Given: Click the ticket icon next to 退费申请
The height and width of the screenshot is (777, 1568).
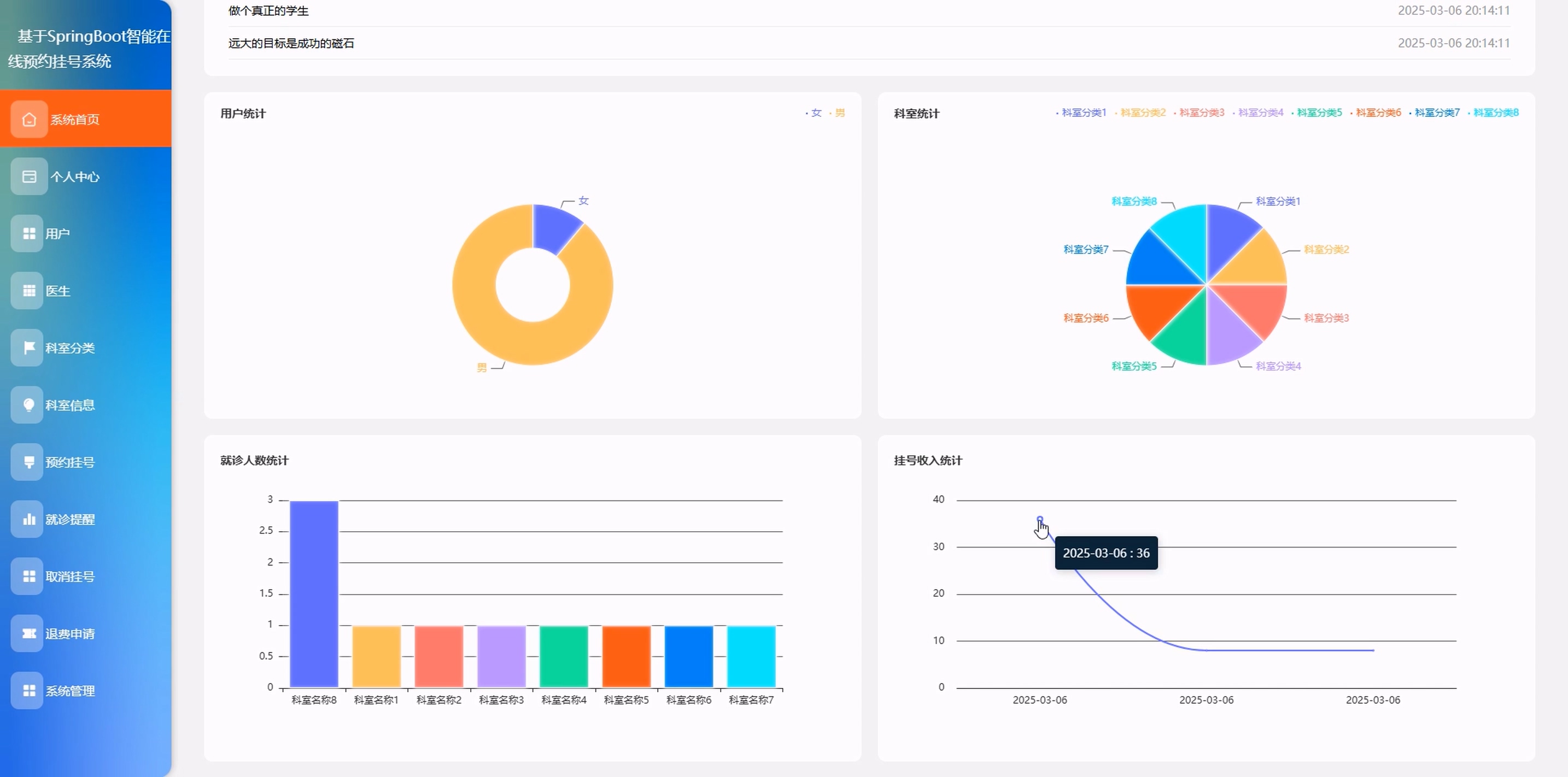Looking at the screenshot, I should (28, 633).
